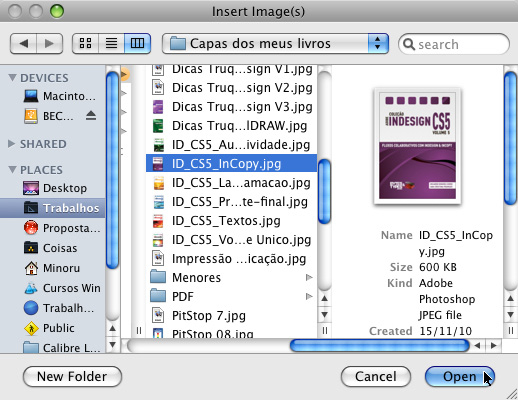Click file list scroll up arrow
The width and height of the screenshot is (518, 400).
click(x=324, y=299)
